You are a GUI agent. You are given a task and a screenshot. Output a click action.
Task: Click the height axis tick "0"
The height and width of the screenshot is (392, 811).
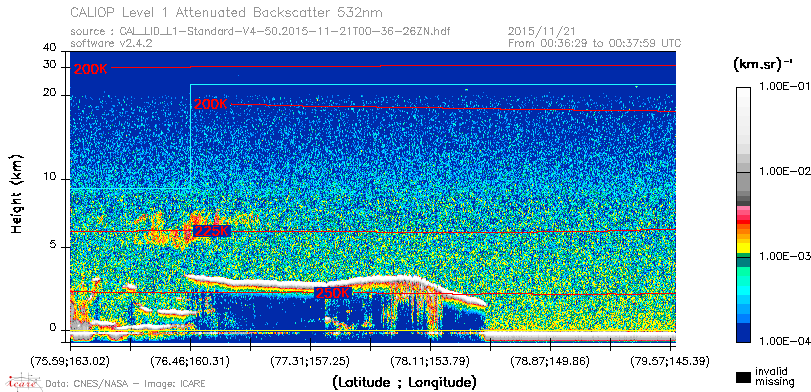(53, 328)
